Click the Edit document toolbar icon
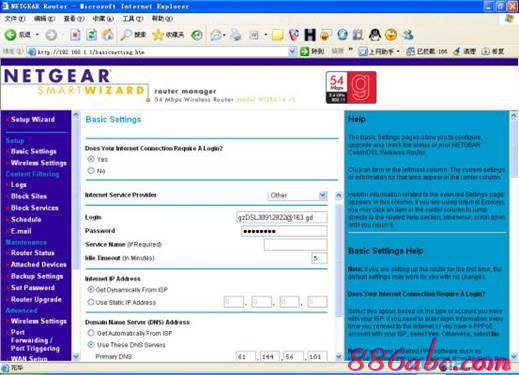 point(254,35)
